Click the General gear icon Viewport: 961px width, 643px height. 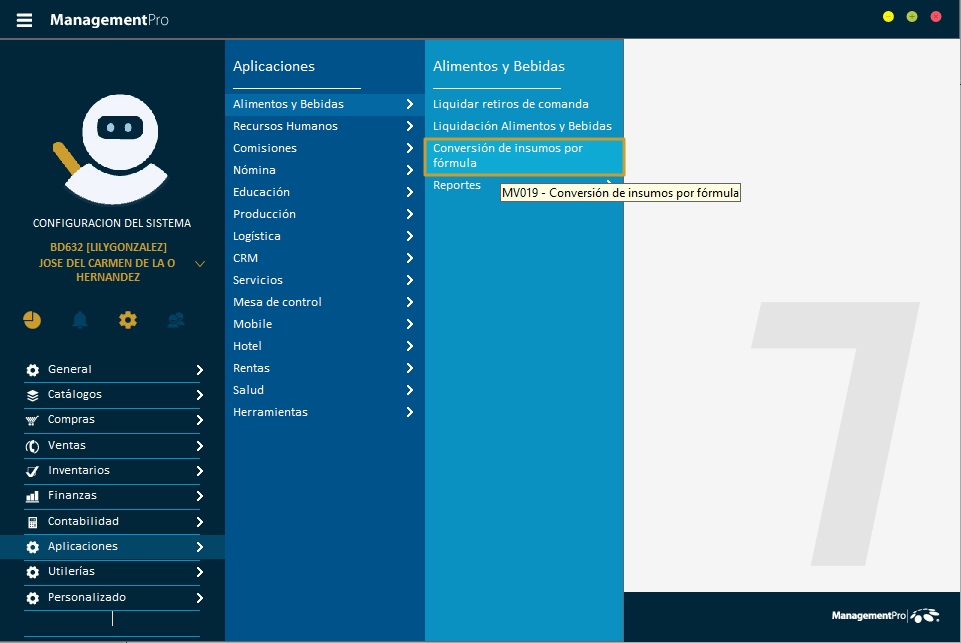[32, 370]
